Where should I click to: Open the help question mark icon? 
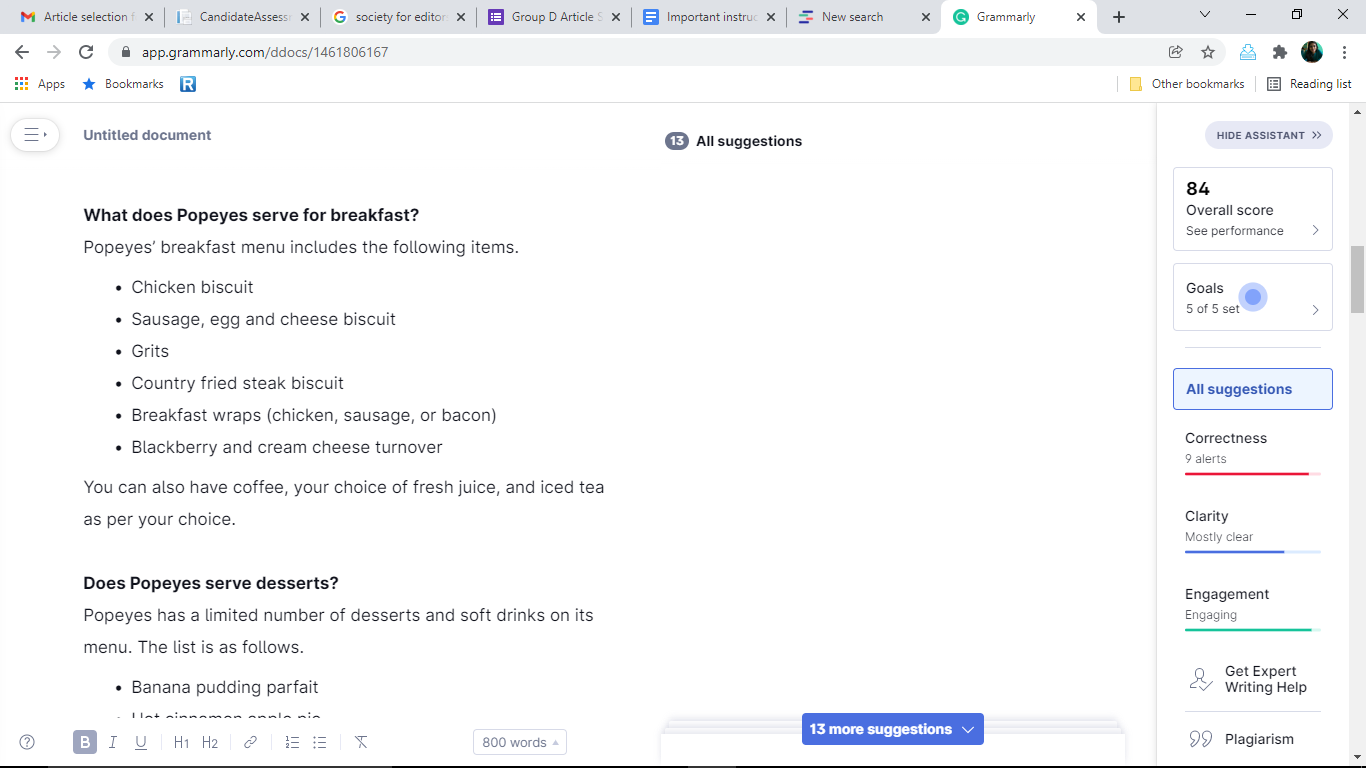coord(27,742)
